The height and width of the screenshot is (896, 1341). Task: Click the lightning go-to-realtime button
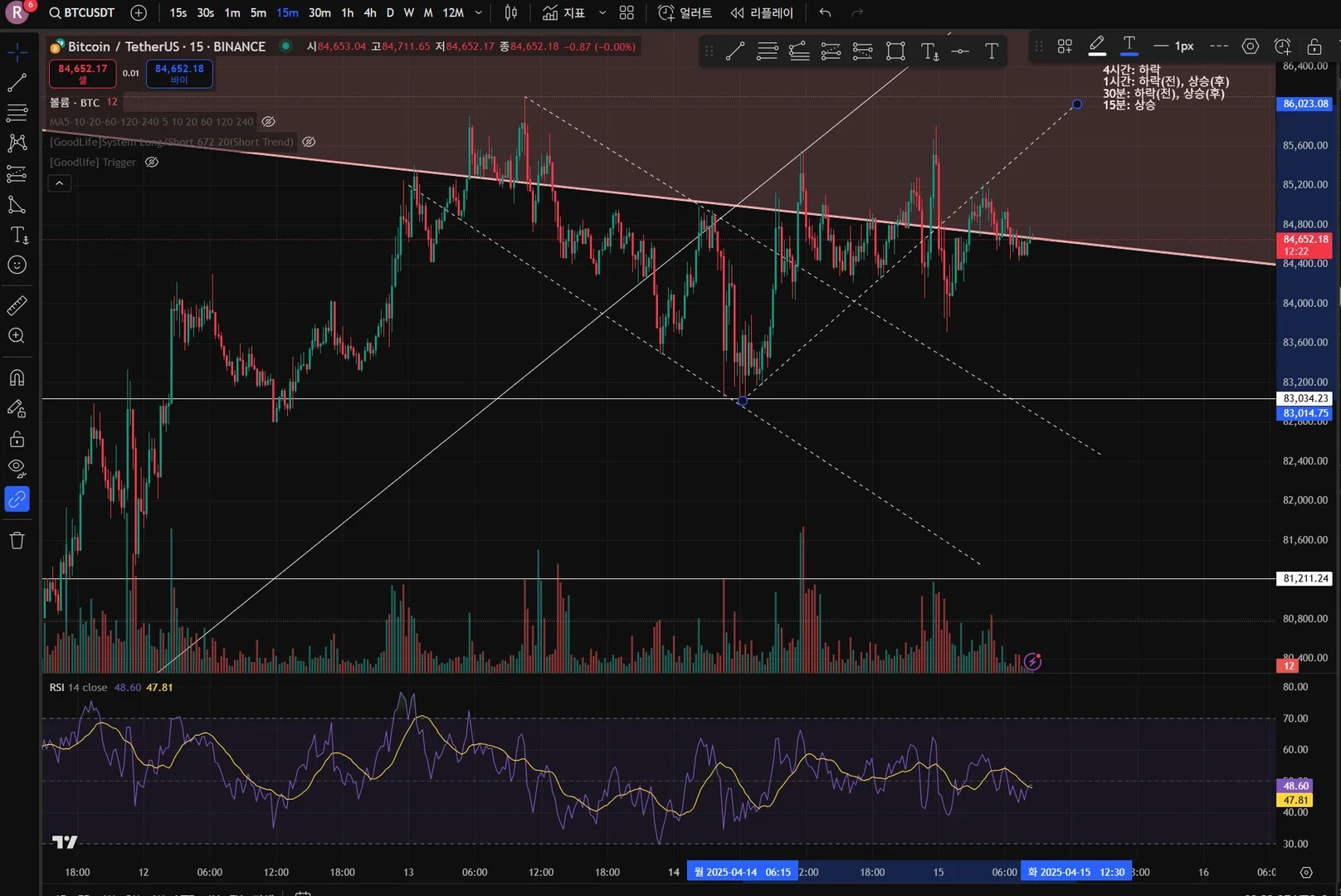tap(1032, 661)
